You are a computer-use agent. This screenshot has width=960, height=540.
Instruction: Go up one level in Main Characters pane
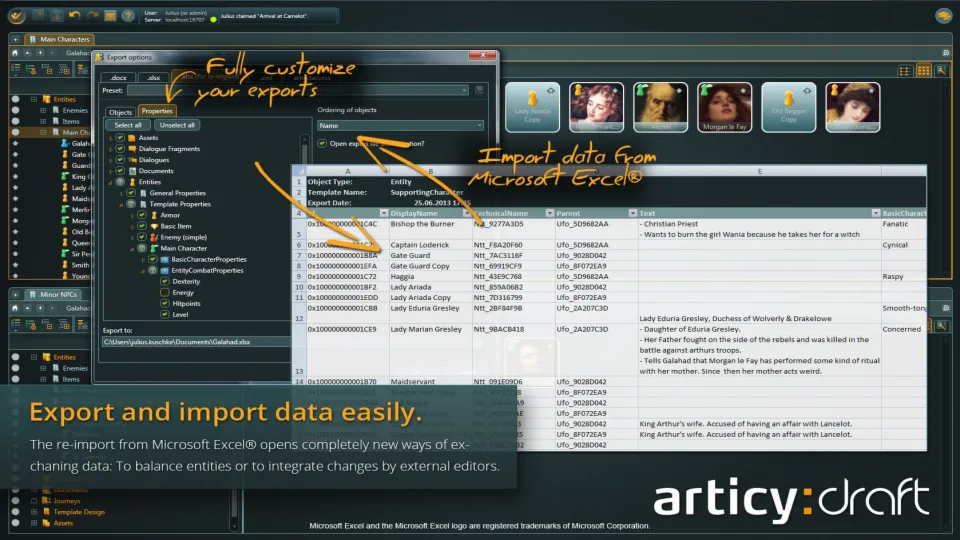click(x=28, y=53)
